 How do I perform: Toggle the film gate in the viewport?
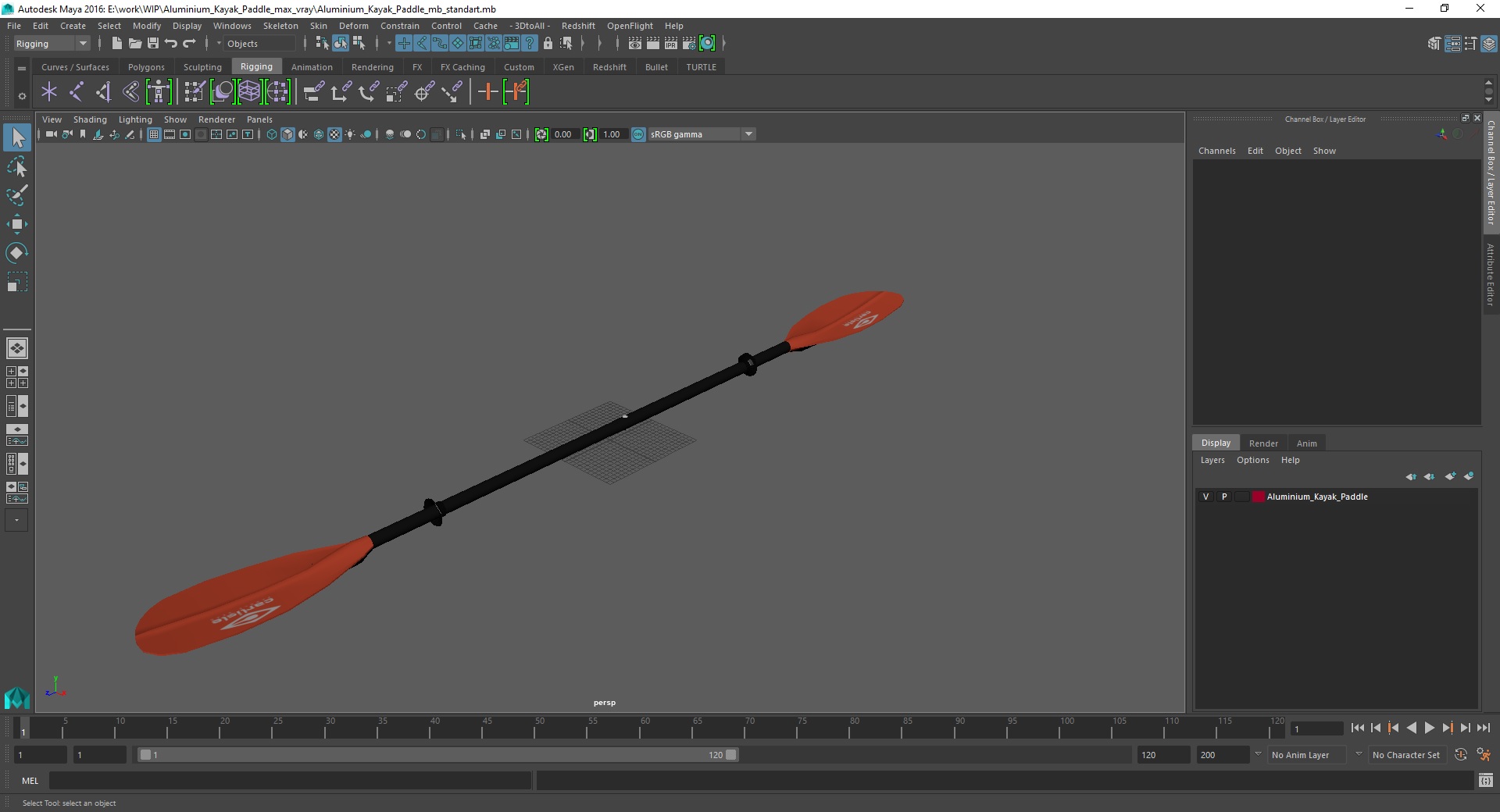pyautogui.click(x=170, y=134)
